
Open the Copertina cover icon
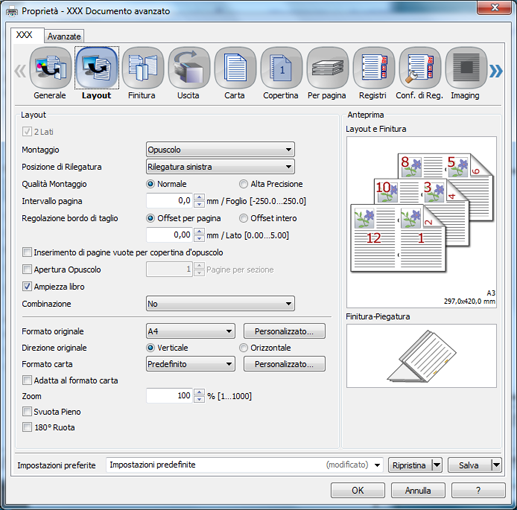pyautogui.click(x=281, y=68)
